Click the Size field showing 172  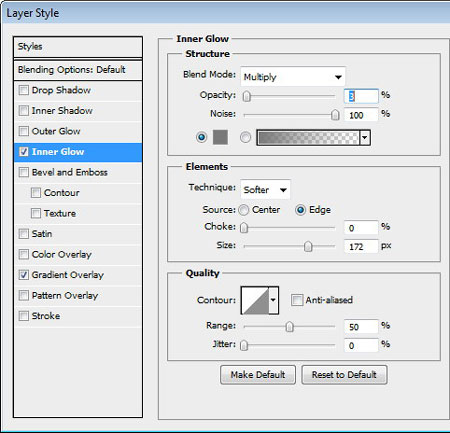tap(361, 247)
